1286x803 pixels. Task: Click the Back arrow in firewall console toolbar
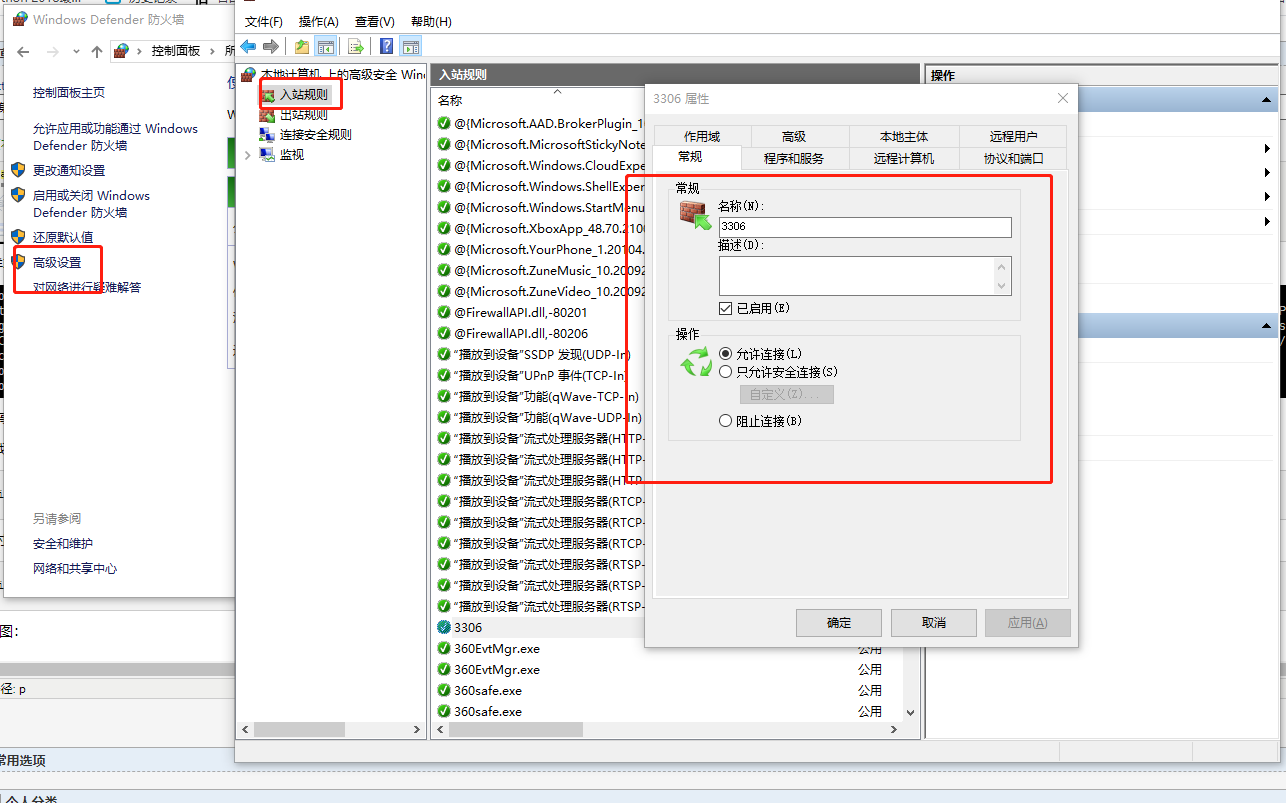point(248,46)
